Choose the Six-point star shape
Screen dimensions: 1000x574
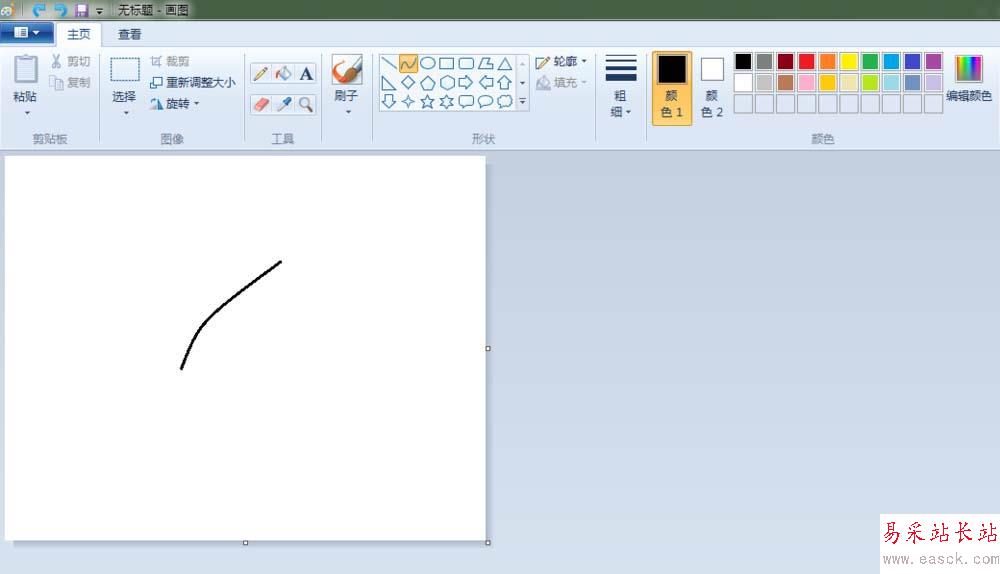click(x=447, y=101)
